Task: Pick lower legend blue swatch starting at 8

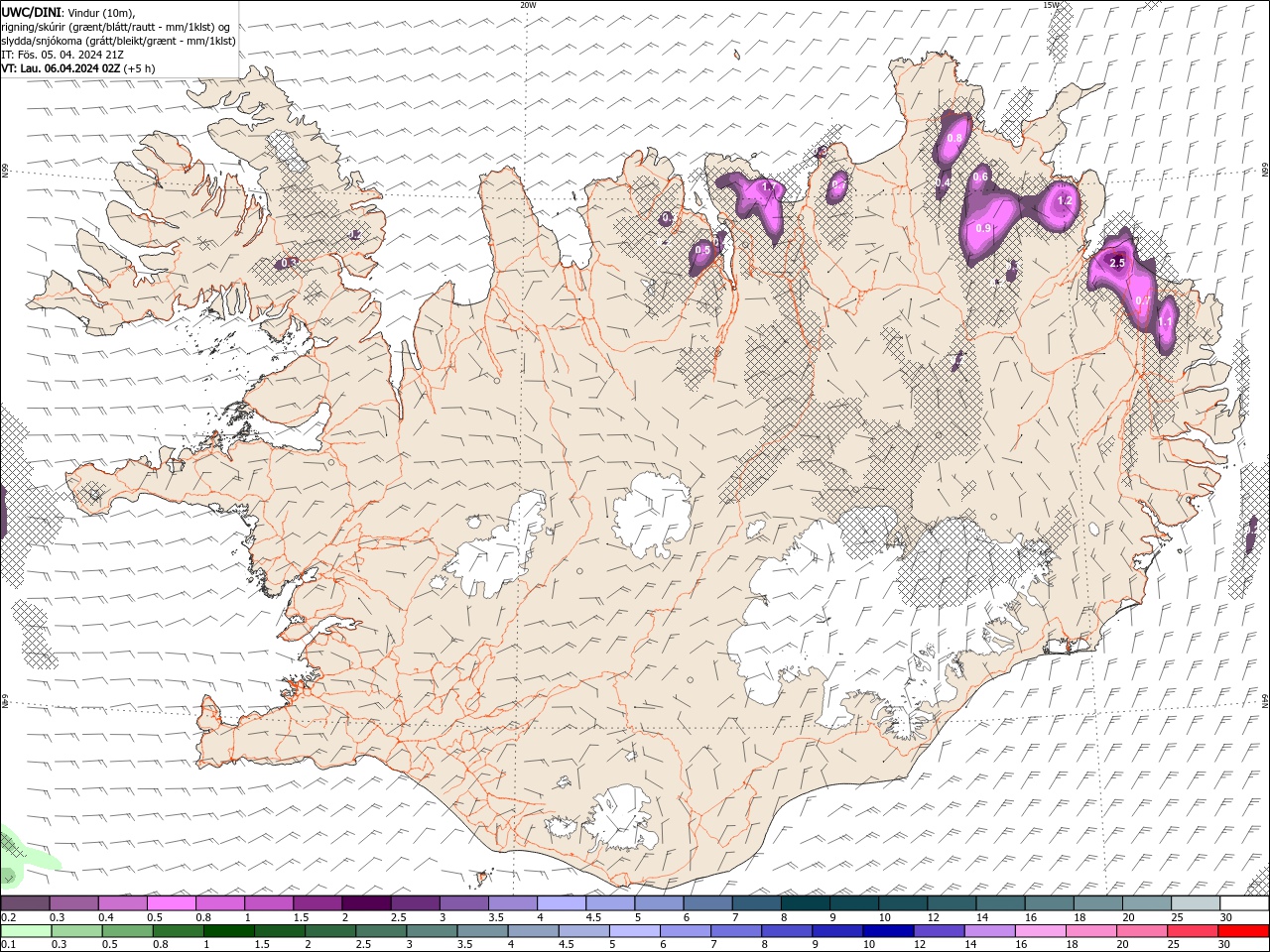Action: 787,931
